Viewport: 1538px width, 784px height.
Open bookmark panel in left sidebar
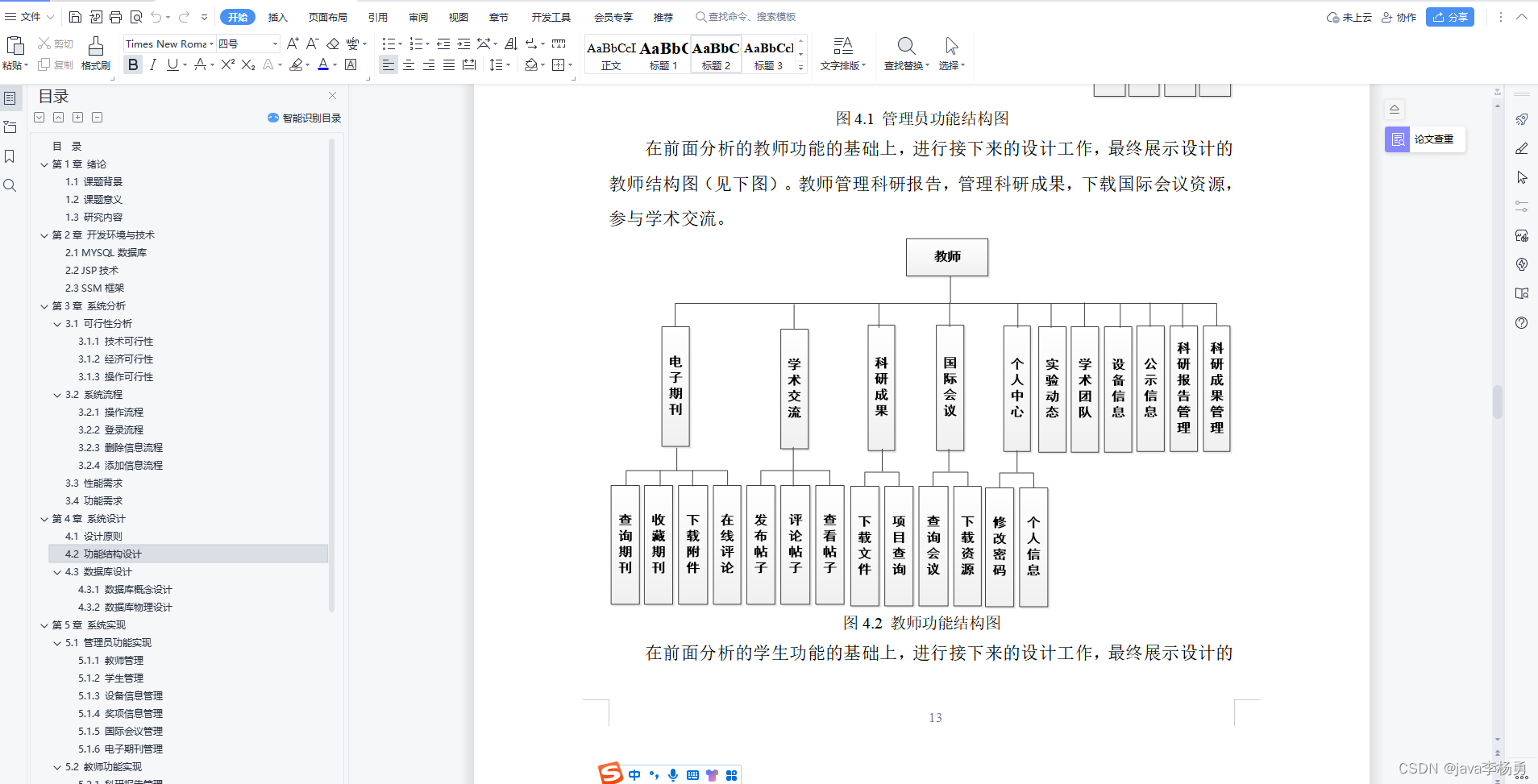10,156
